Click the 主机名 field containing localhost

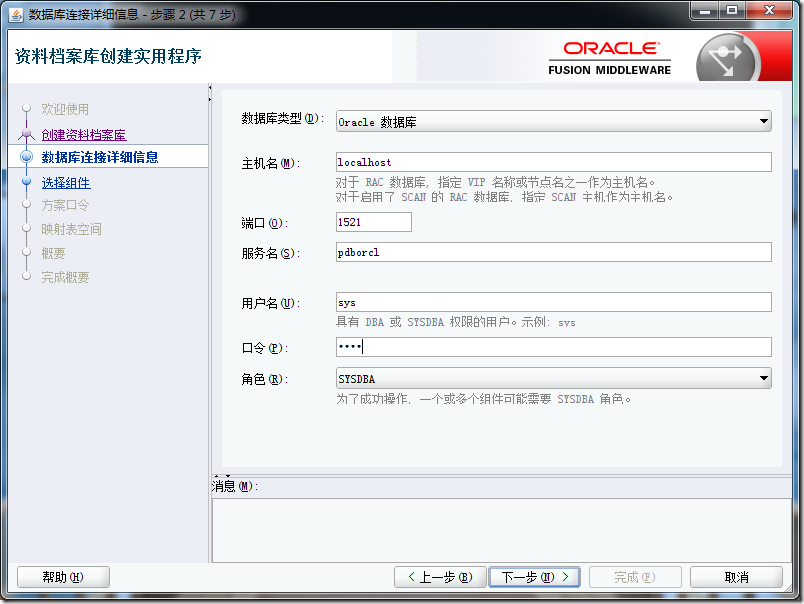(x=554, y=162)
